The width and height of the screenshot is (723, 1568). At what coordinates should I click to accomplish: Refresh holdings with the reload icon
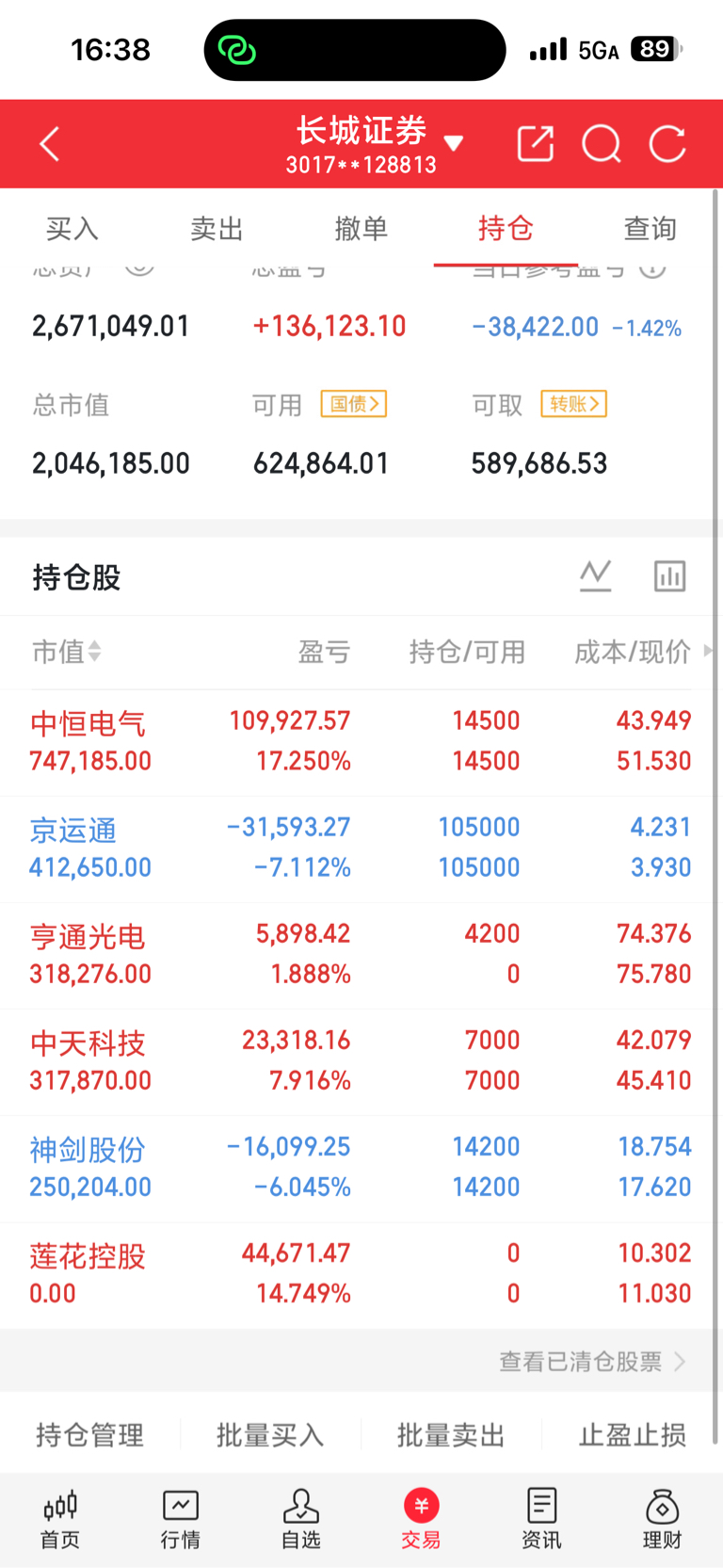[x=667, y=144]
